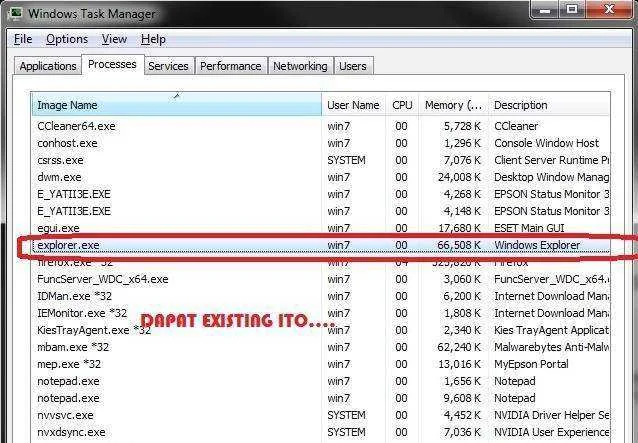638x443 pixels.
Task: Select notepad.exe using 9,608 K
Action: 321,398
